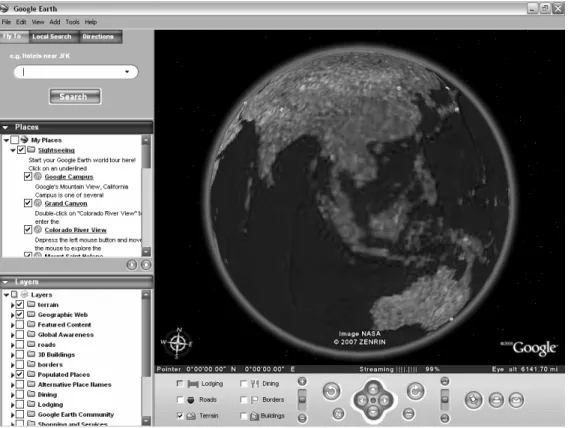Click the compass rose on the globe view
Screen dimensions: 568x428
pyautogui.click(x=177, y=343)
